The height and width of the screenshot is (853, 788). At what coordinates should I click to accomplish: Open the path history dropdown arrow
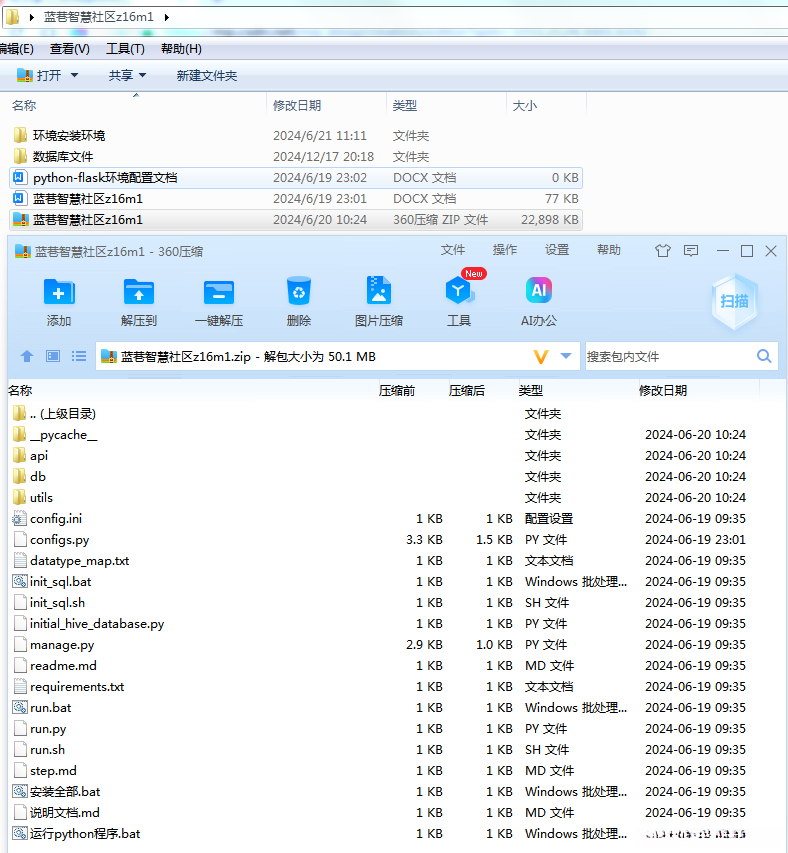(x=566, y=356)
